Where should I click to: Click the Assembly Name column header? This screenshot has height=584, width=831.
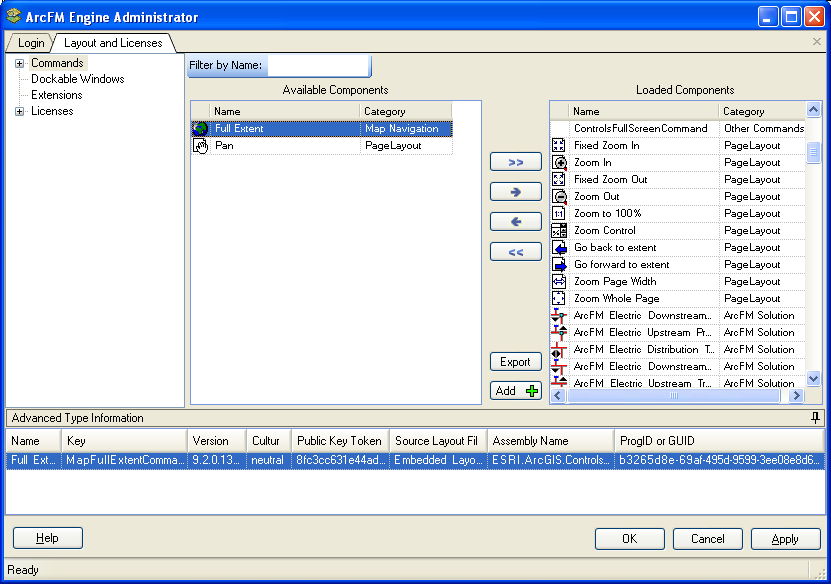(551, 441)
